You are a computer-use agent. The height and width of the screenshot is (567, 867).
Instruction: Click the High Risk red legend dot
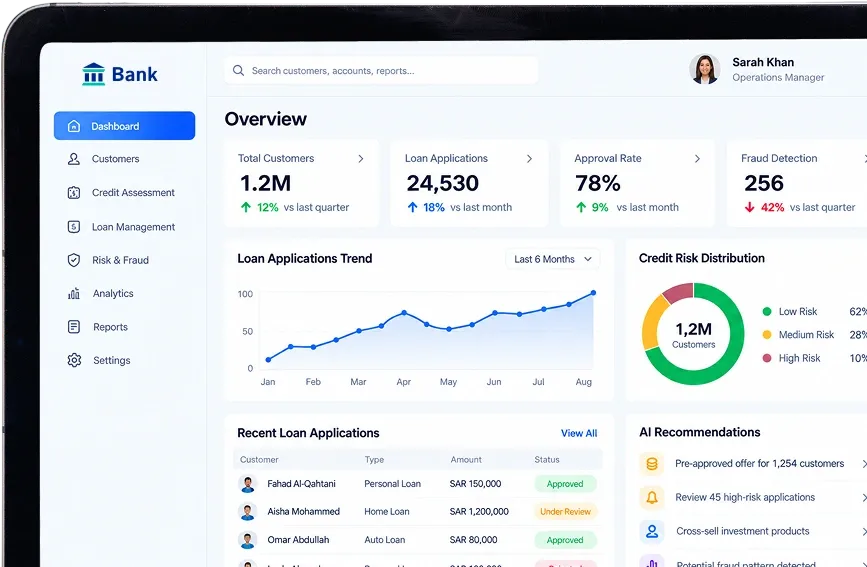click(767, 358)
